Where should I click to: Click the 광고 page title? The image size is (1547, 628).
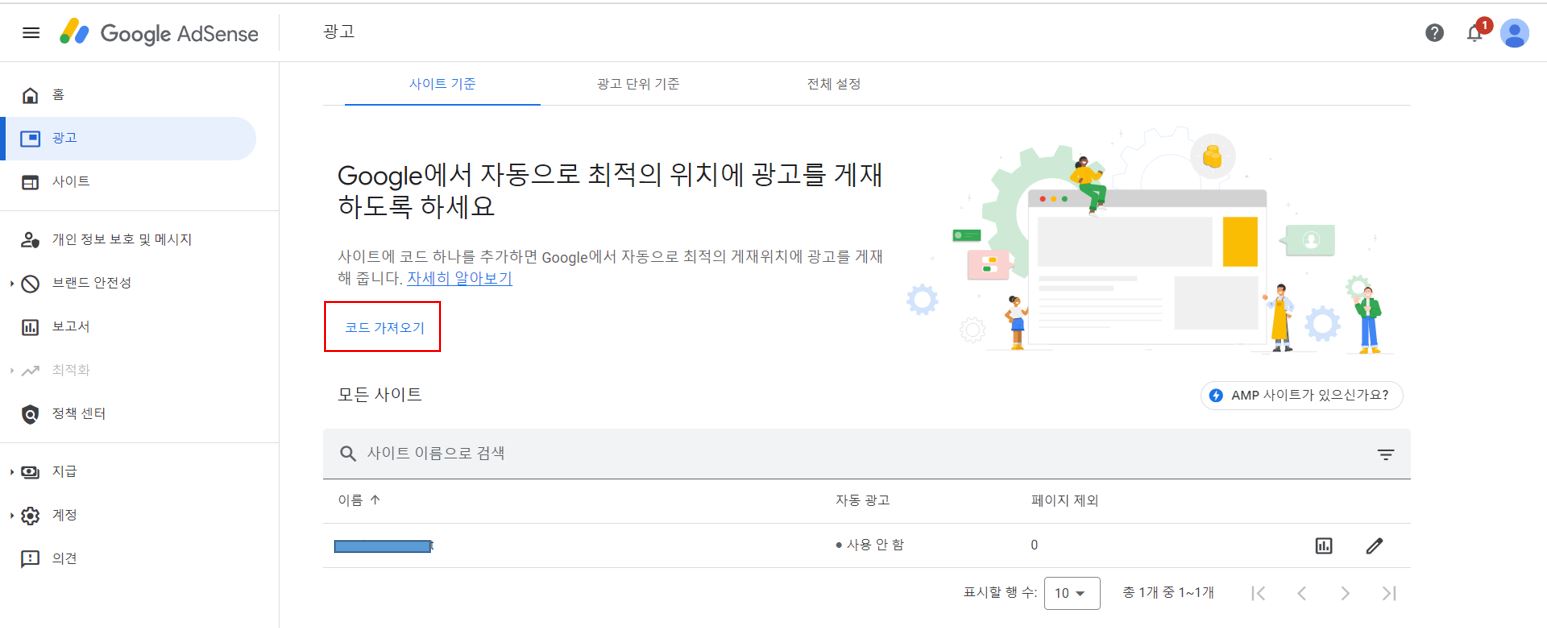click(x=339, y=32)
